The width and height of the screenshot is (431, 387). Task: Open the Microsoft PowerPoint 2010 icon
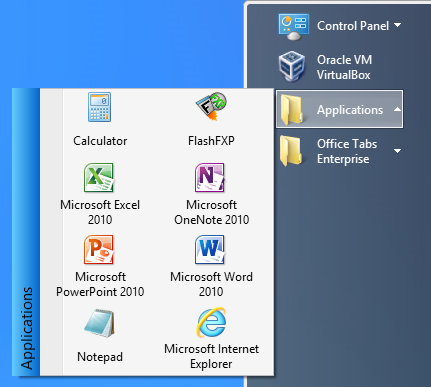point(99,250)
